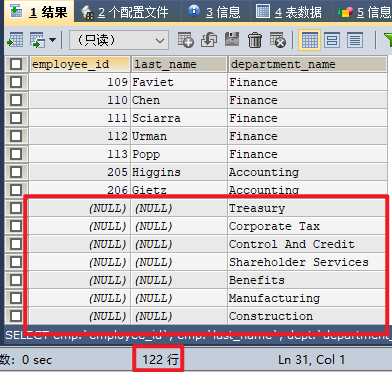
Task: Sort by the department_name column header
Action: [x=308, y=64]
